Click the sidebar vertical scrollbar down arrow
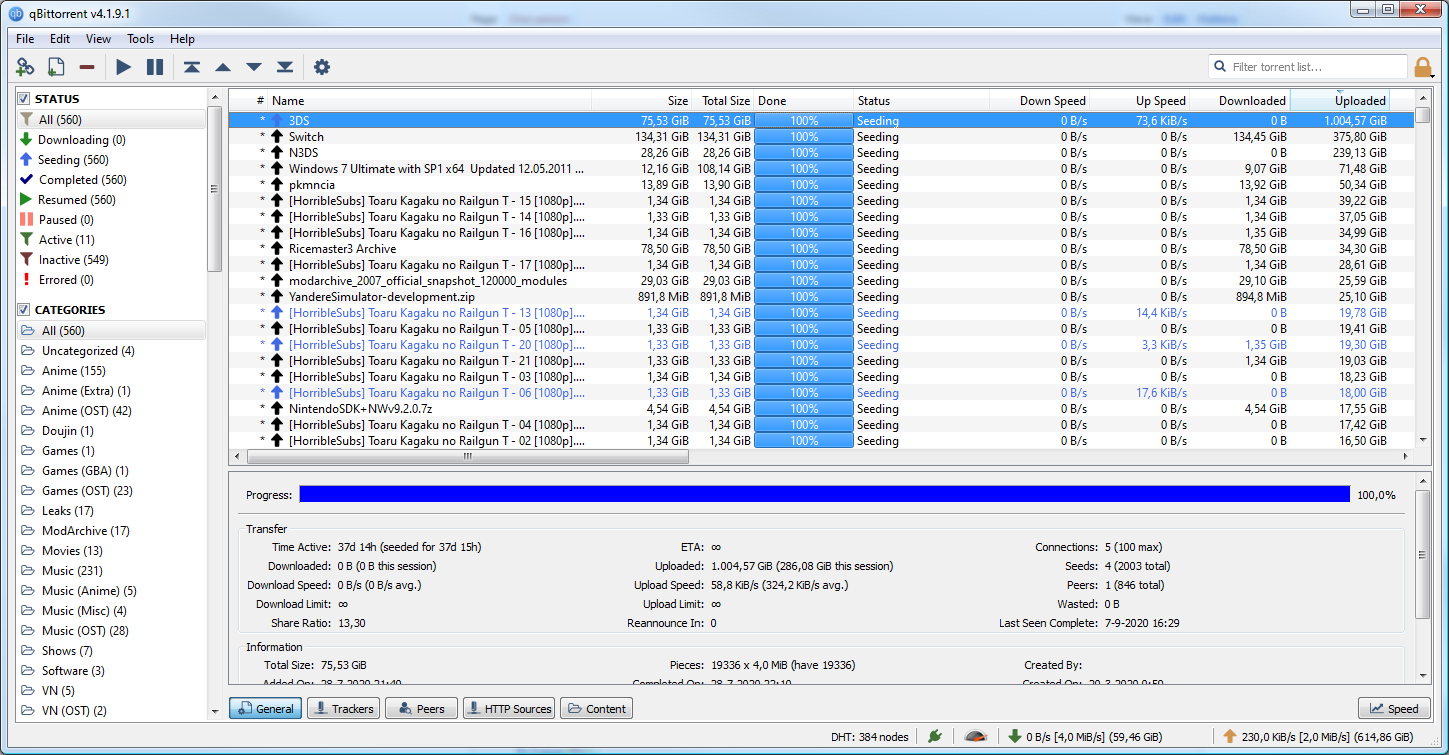The width and height of the screenshot is (1449, 755). click(x=215, y=712)
